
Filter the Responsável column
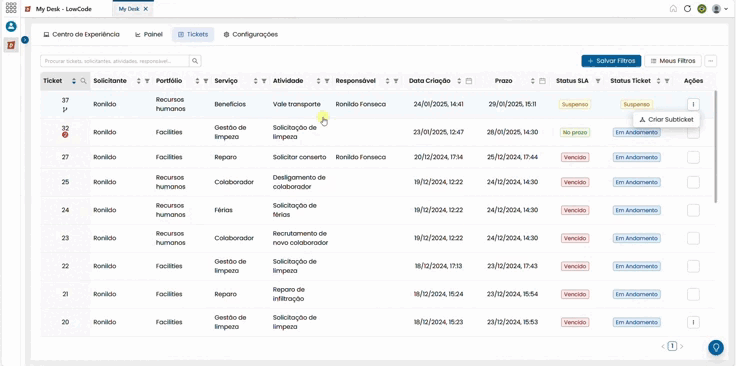[396, 81]
